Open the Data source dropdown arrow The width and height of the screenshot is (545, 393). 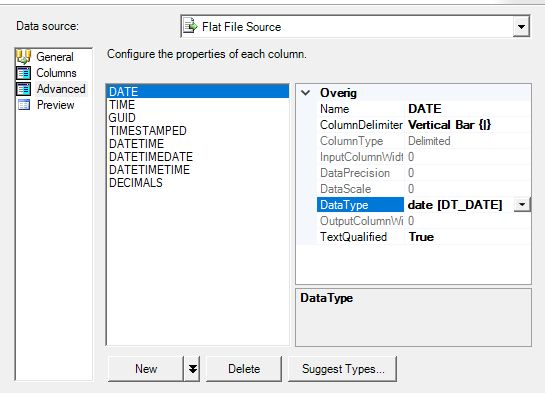[521, 26]
